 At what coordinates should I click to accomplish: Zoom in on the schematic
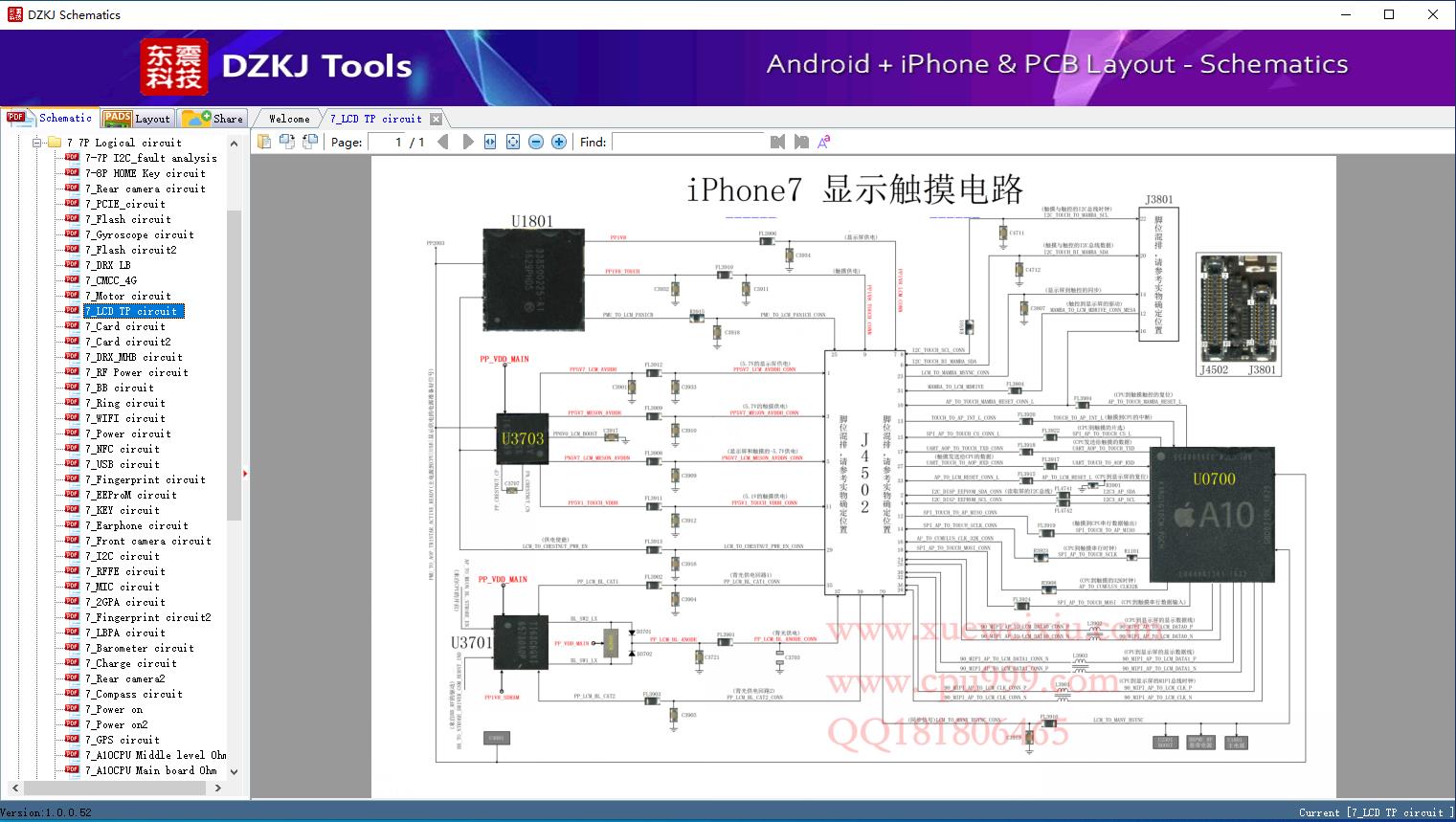tap(559, 142)
